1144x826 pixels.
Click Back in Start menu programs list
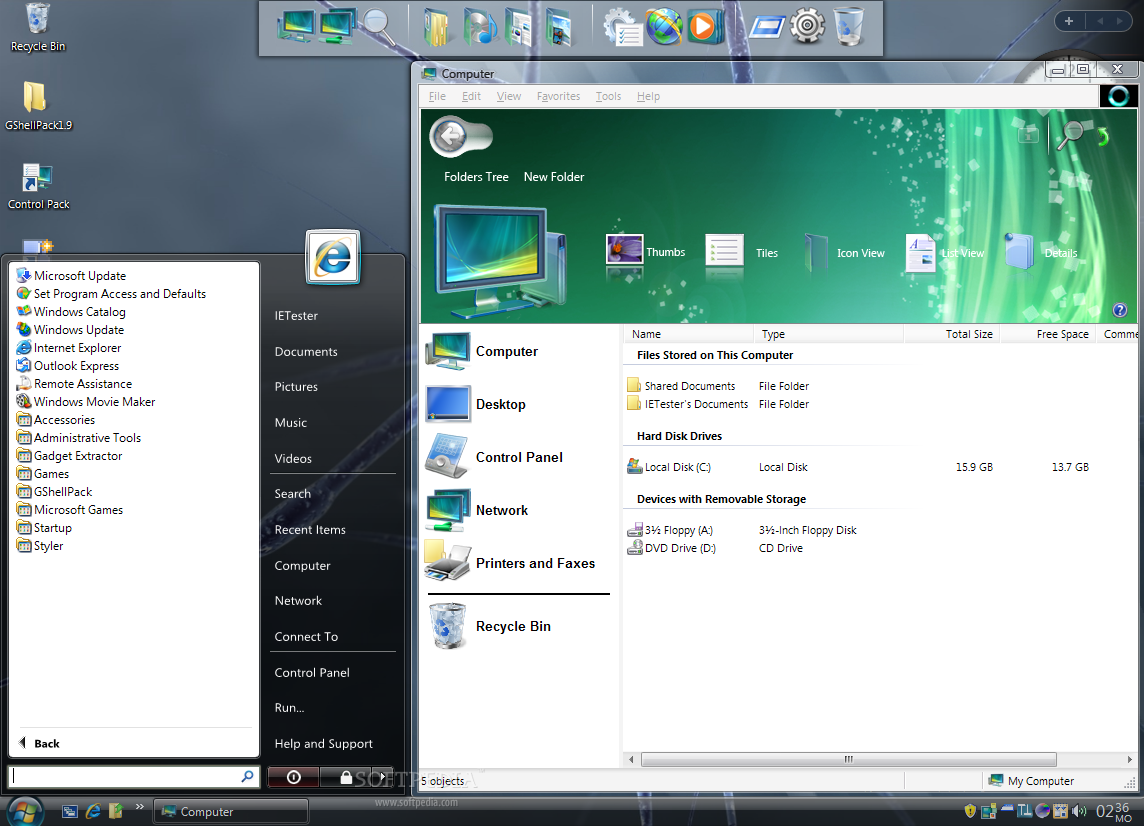40,744
